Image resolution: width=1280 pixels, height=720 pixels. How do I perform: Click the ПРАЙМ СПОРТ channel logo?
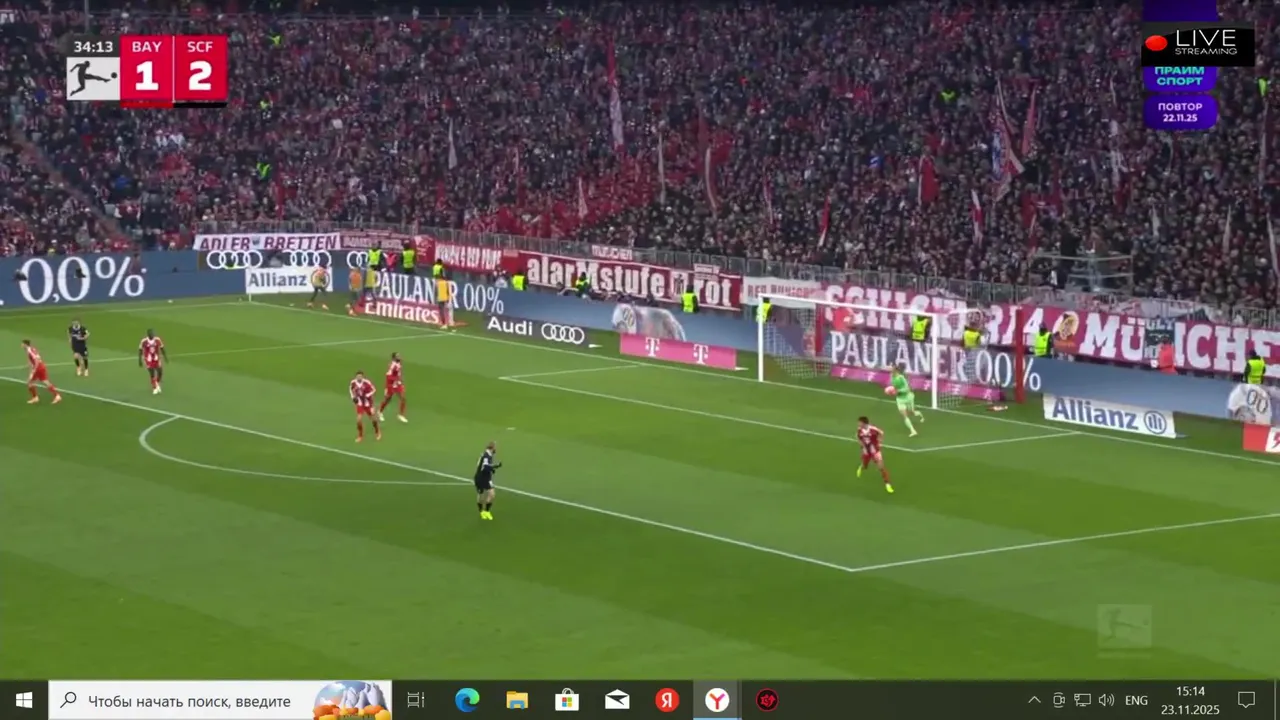[1180, 76]
